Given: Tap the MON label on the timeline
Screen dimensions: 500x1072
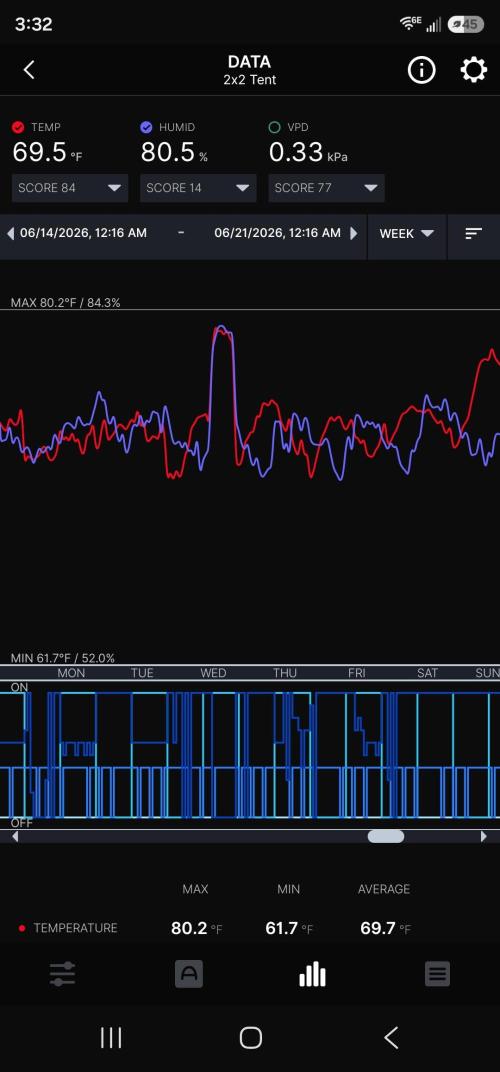Looking at the screenshot, I should 71,673.
